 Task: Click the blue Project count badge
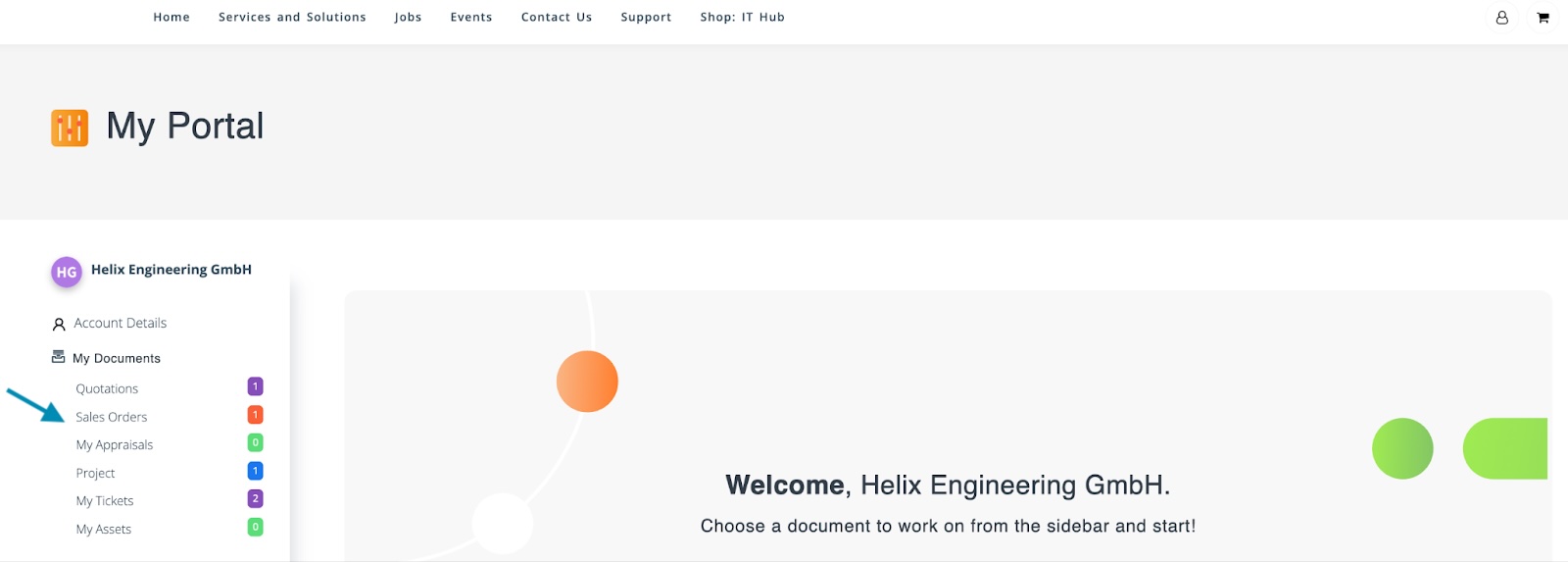pyautogui.click(x=255, y=471)
